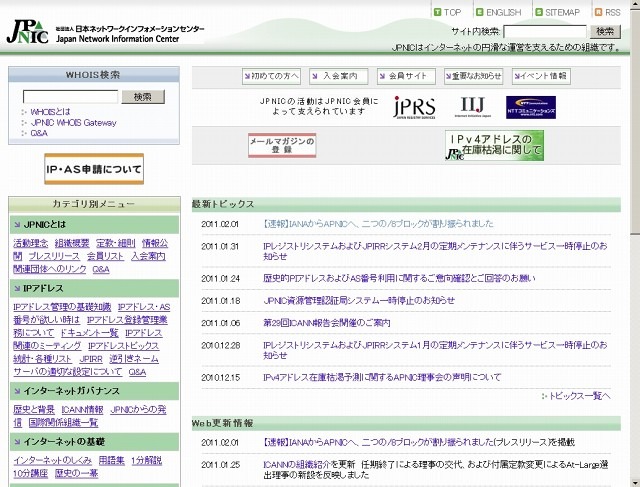640x487 pixels.
Task: Open the 2011.01.24 歴史的PIアドレス topic
Action: [x=399, y=278]
